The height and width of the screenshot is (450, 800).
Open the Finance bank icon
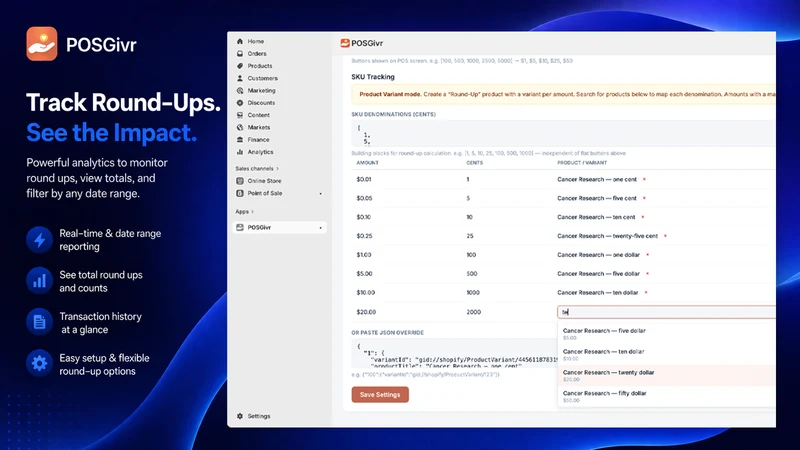tap(240, 139)
